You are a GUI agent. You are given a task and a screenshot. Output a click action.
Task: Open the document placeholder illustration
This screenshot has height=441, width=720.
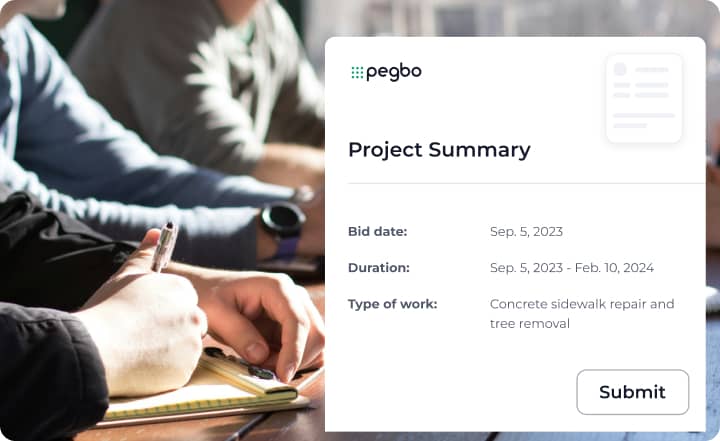pyautogui.click(x=643, y=98)
